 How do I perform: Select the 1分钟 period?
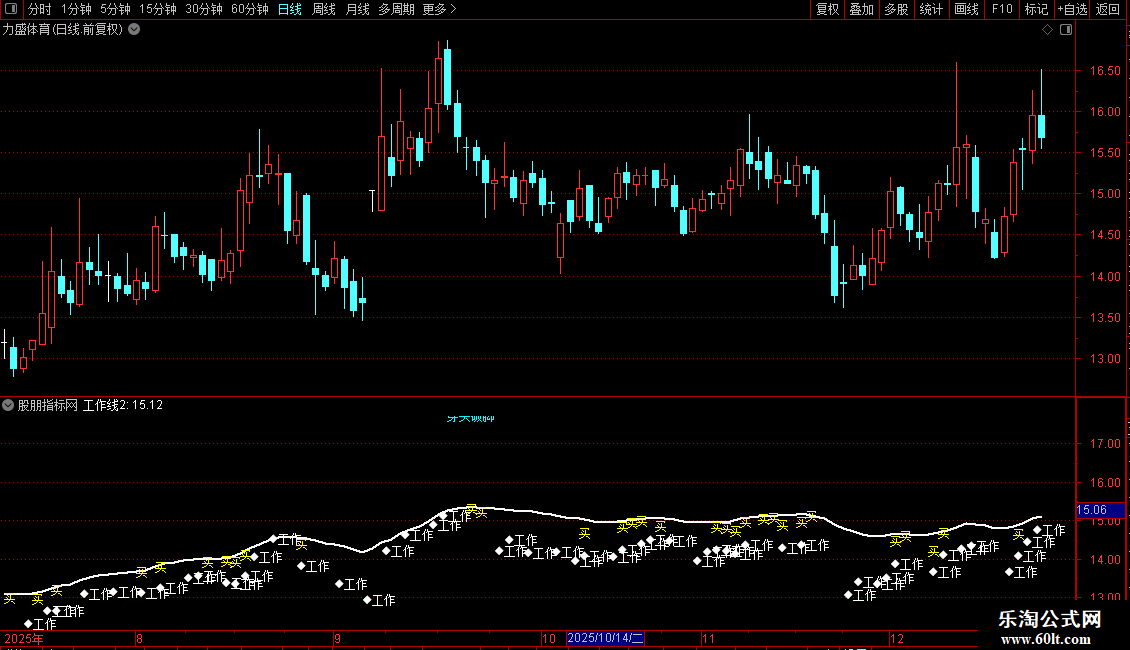coord(76,9)
